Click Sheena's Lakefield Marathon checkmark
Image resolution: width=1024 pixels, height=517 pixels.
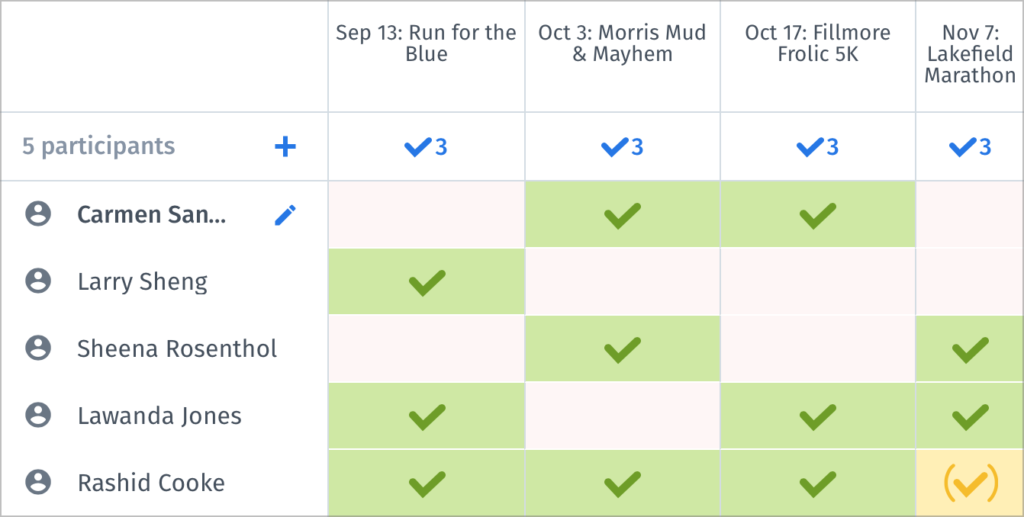[x=970, y=349]
